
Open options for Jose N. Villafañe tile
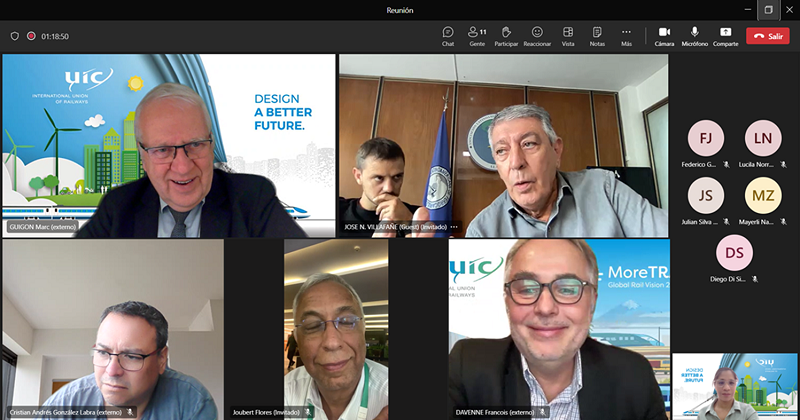coord(453,228)
